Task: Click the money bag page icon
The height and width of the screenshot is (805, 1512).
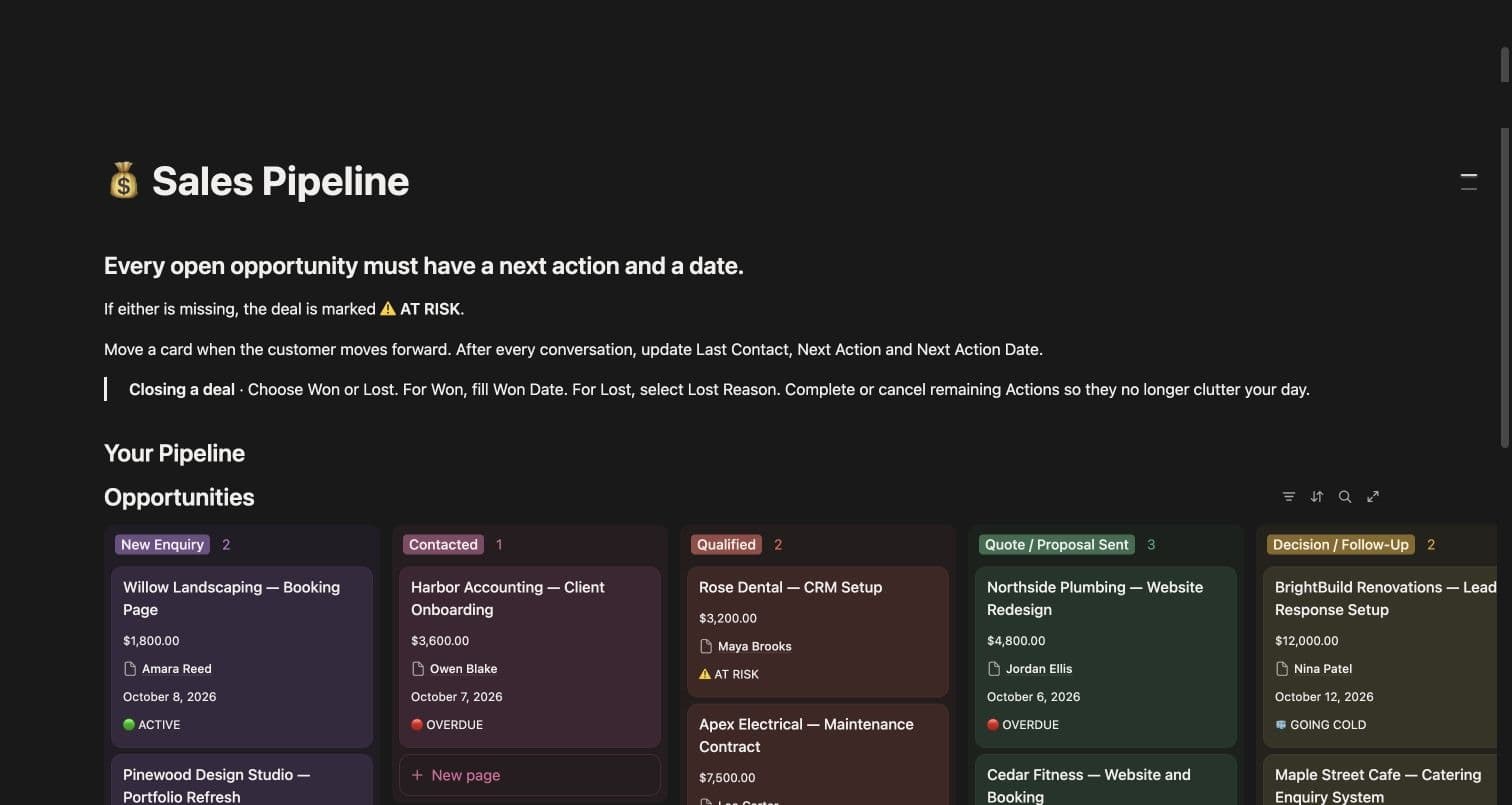Action: pos(123,181)
